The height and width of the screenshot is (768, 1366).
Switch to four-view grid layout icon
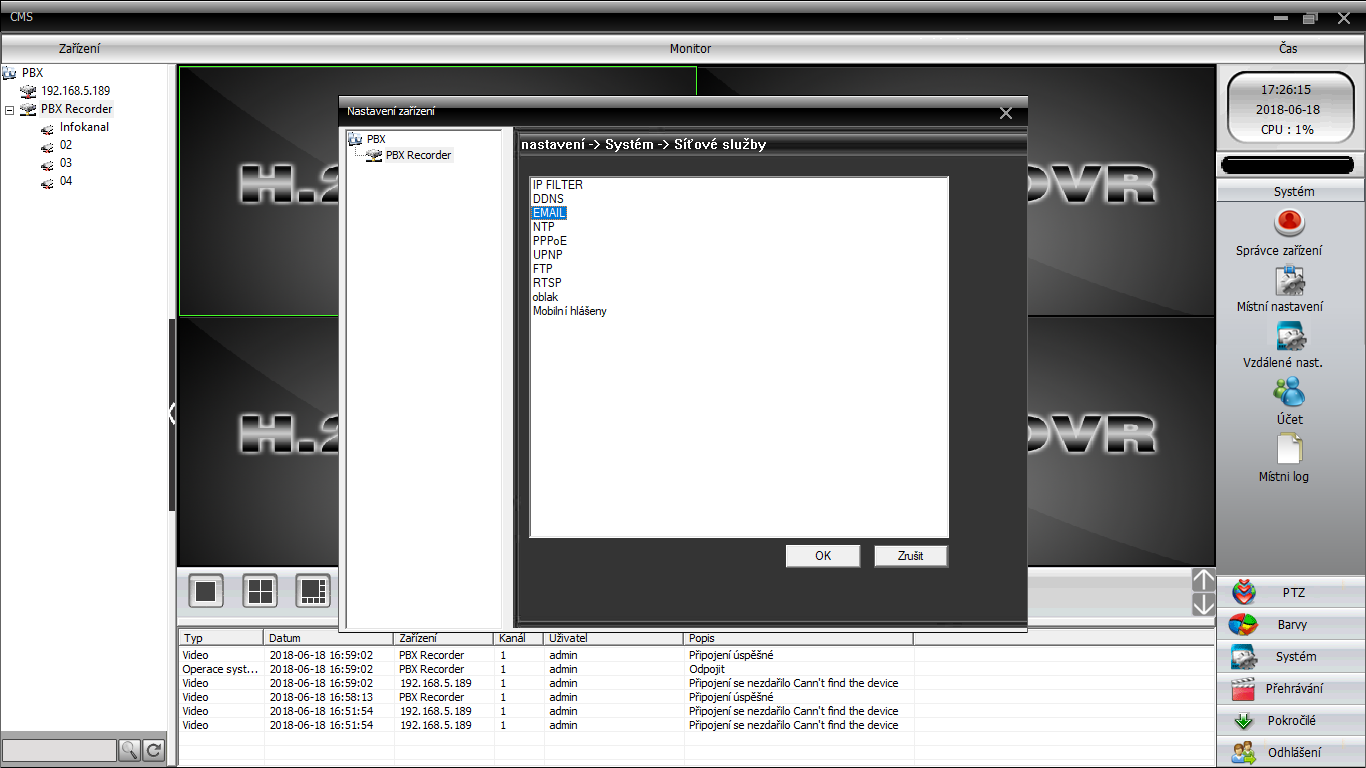260,591
